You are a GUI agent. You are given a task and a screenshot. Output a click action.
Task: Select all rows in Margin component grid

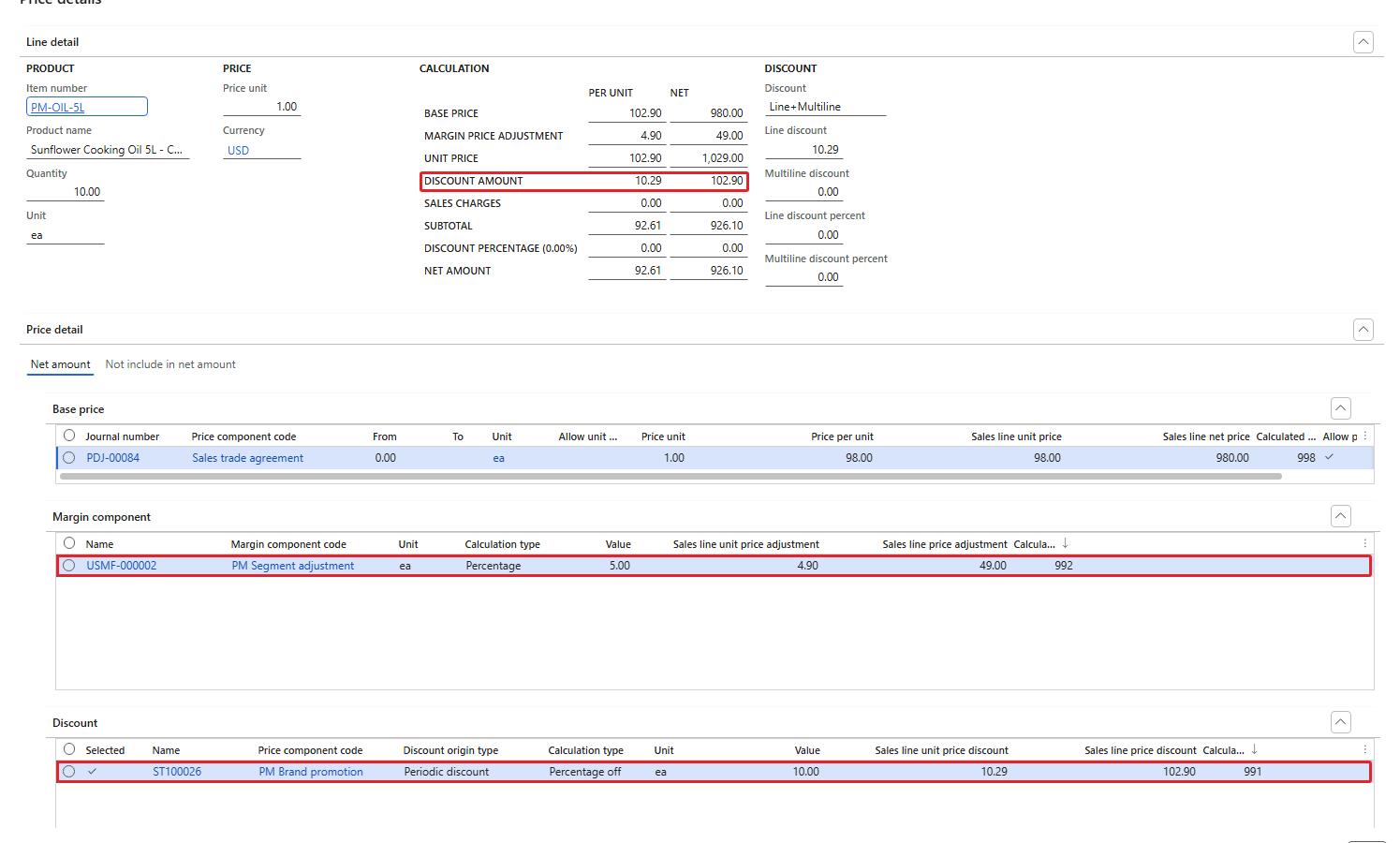(x=69, y=543)
